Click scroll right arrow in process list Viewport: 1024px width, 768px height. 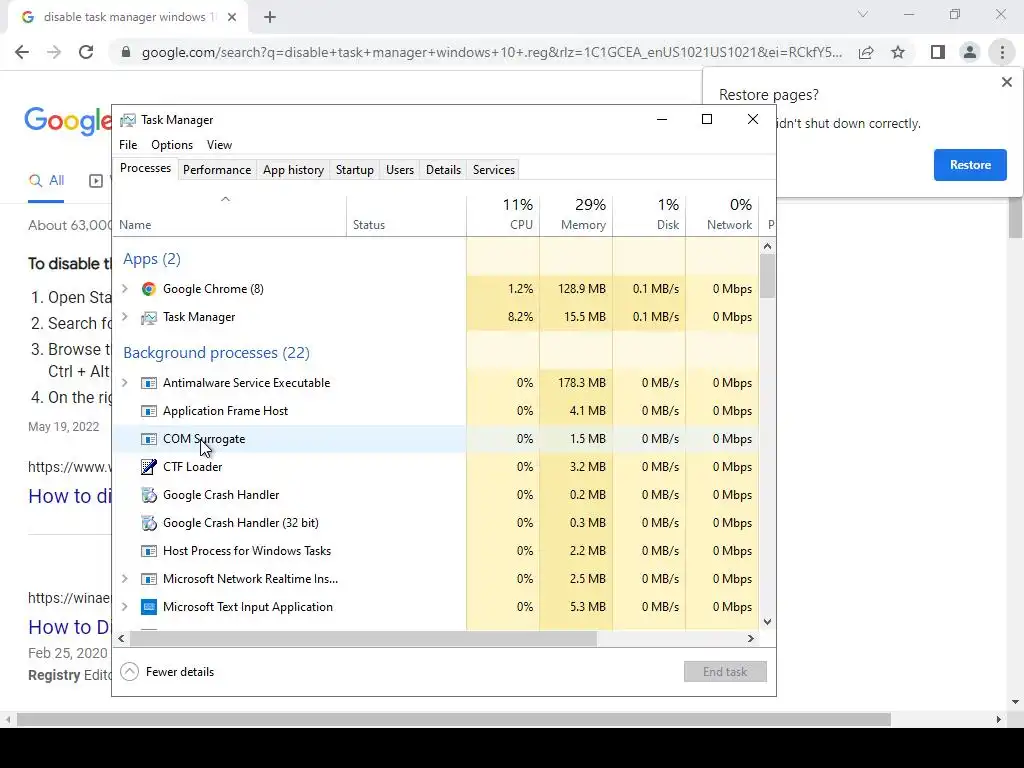[751, 639]
